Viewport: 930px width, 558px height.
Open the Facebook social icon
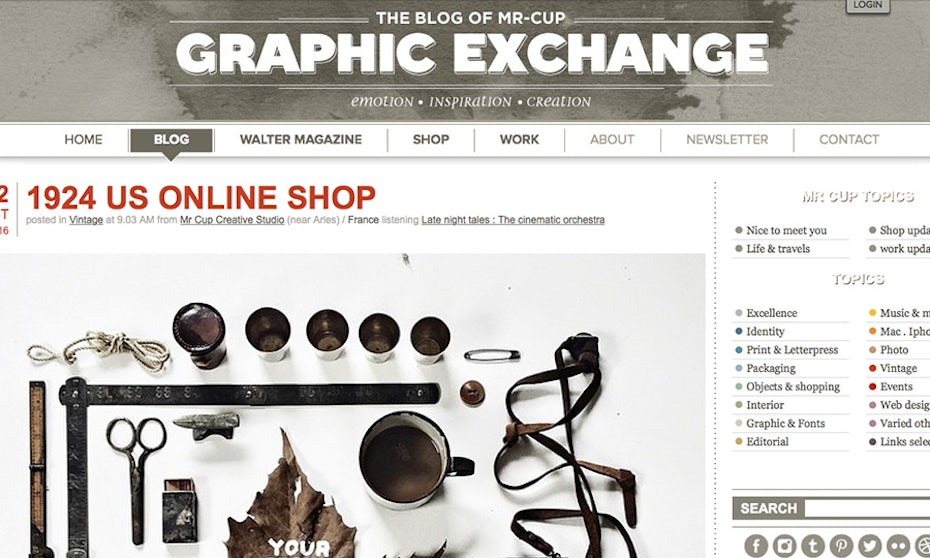[x=756, y=546]
